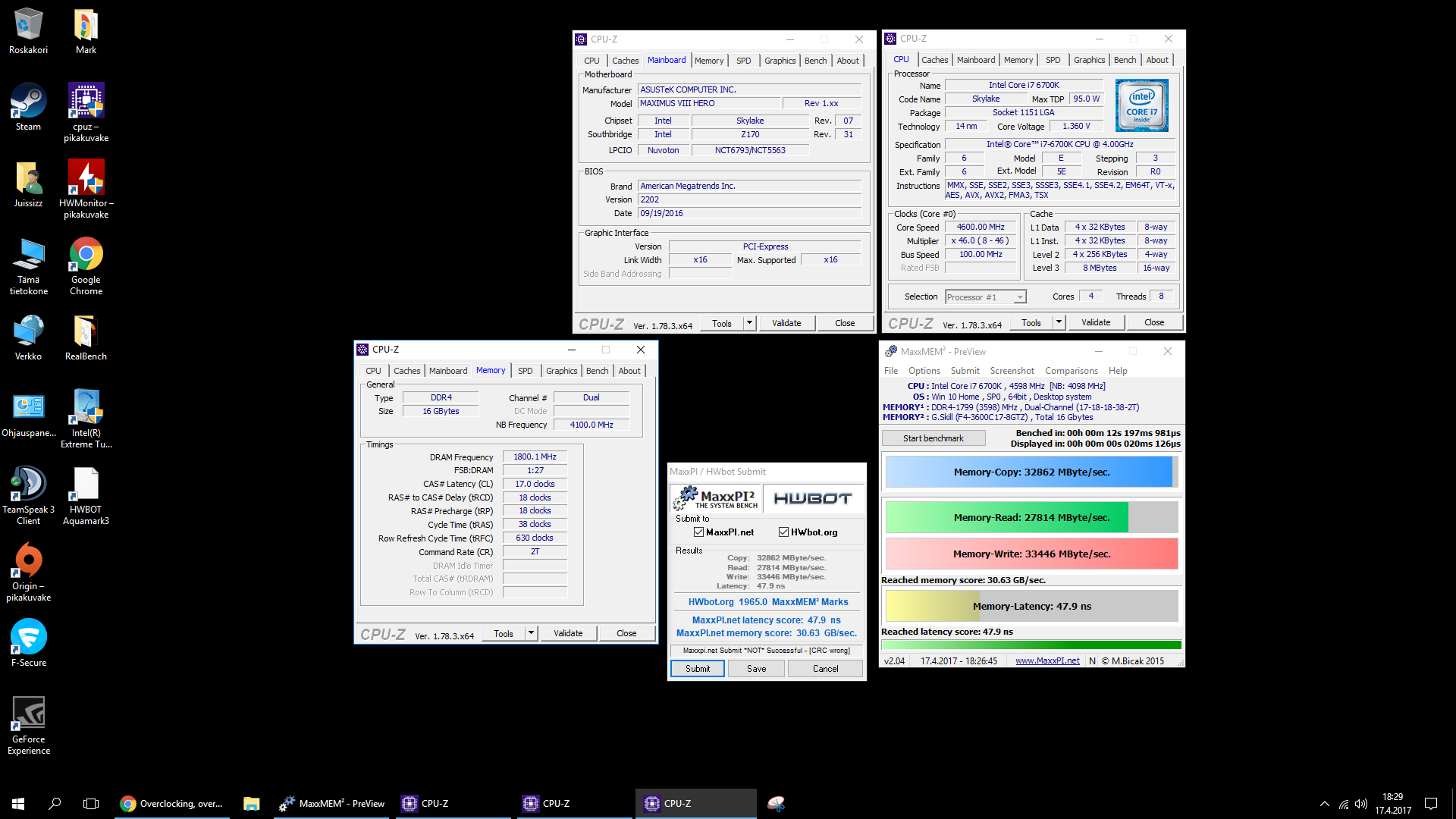Expand the Tools dropdown arrow in Mainboard CPU-Z
The height and width of the screenshot is (819, 1456).
[749, 323]
